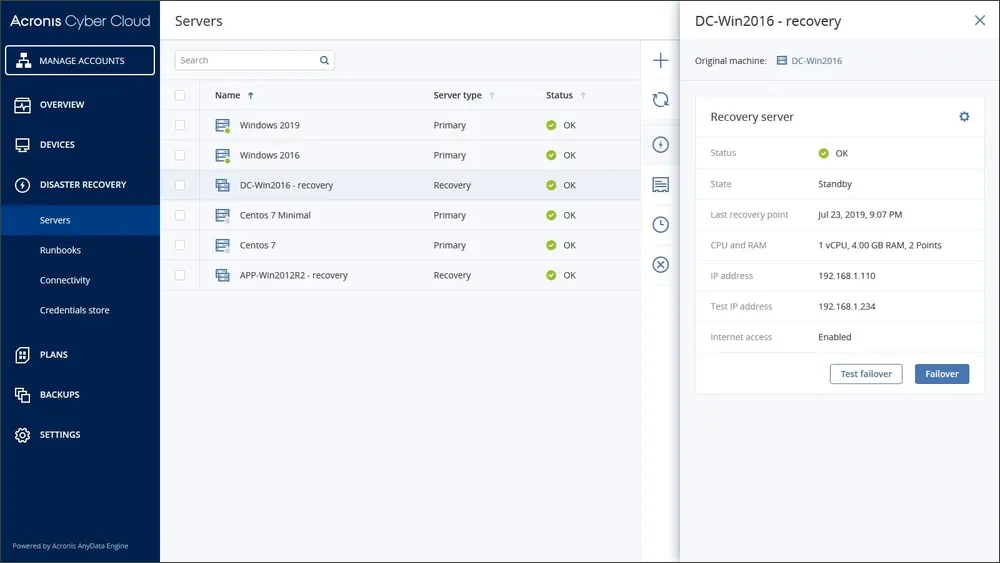
Task: Sort by Status column header
Action: click(559, 96)
